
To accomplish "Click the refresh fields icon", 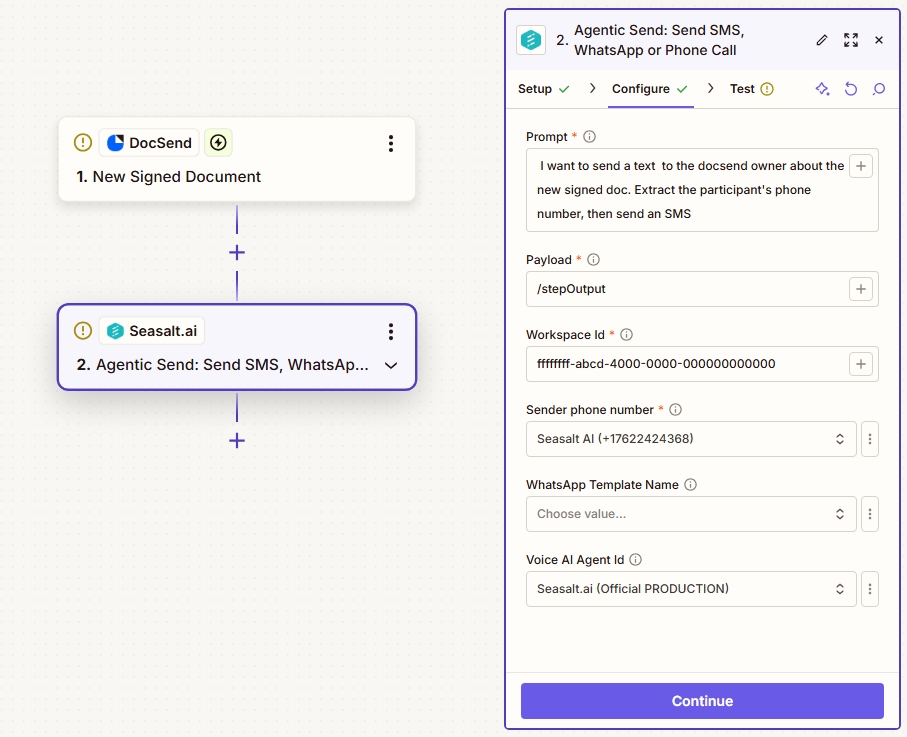I will 851,89.
